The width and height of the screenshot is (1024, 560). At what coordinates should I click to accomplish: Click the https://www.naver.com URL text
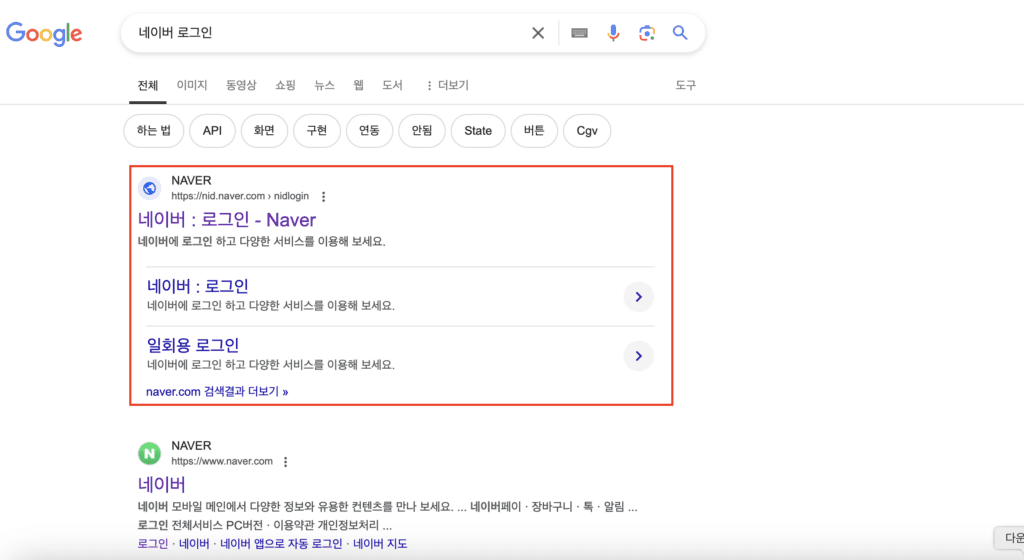[222, 461]
